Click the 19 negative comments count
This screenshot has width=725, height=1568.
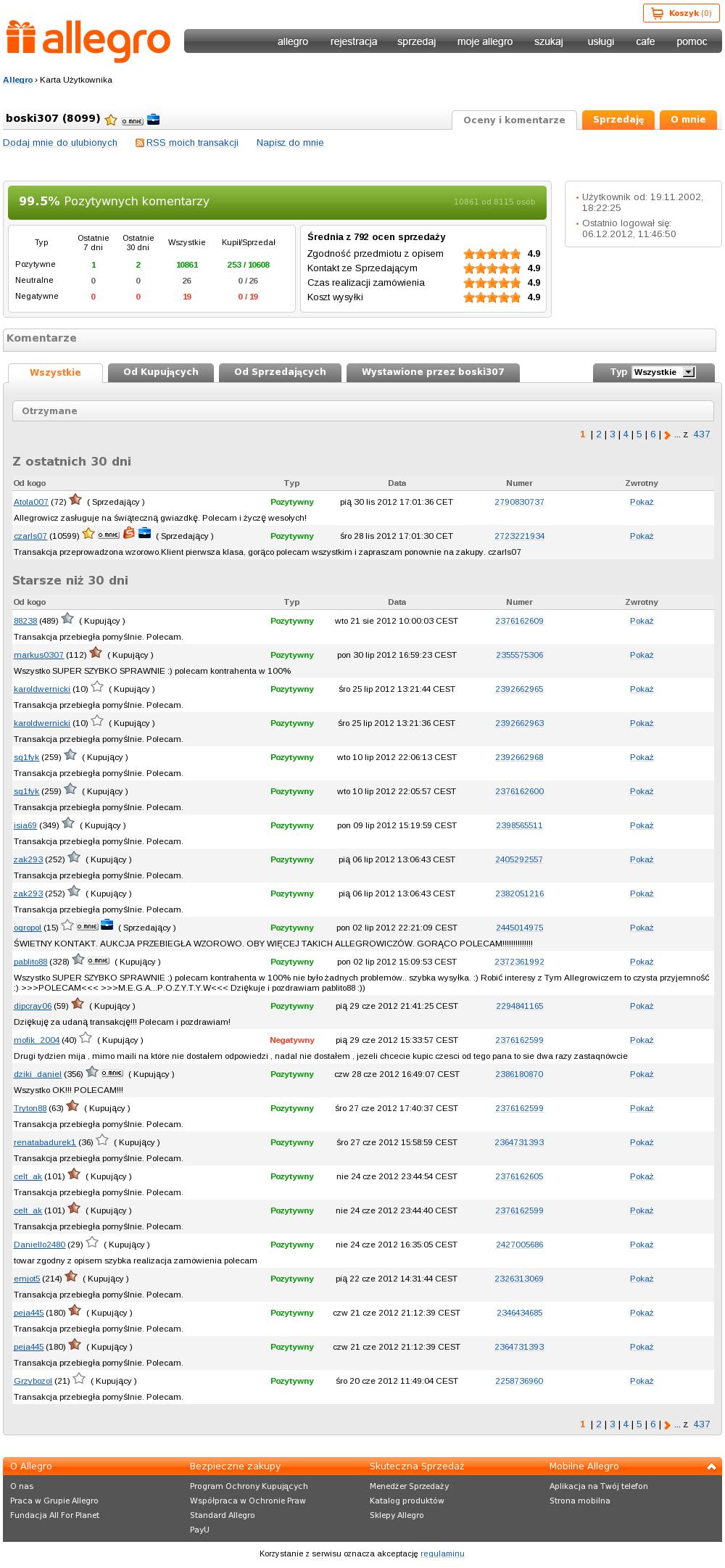[187, 297]
